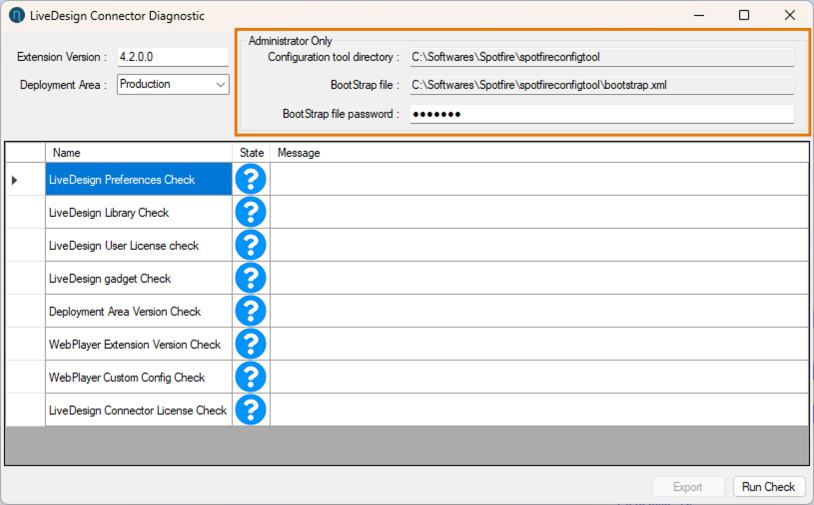814x505 pixels.
Task: Close the LiveDesign Connector Diagnostic window
Action: point(790,15)
